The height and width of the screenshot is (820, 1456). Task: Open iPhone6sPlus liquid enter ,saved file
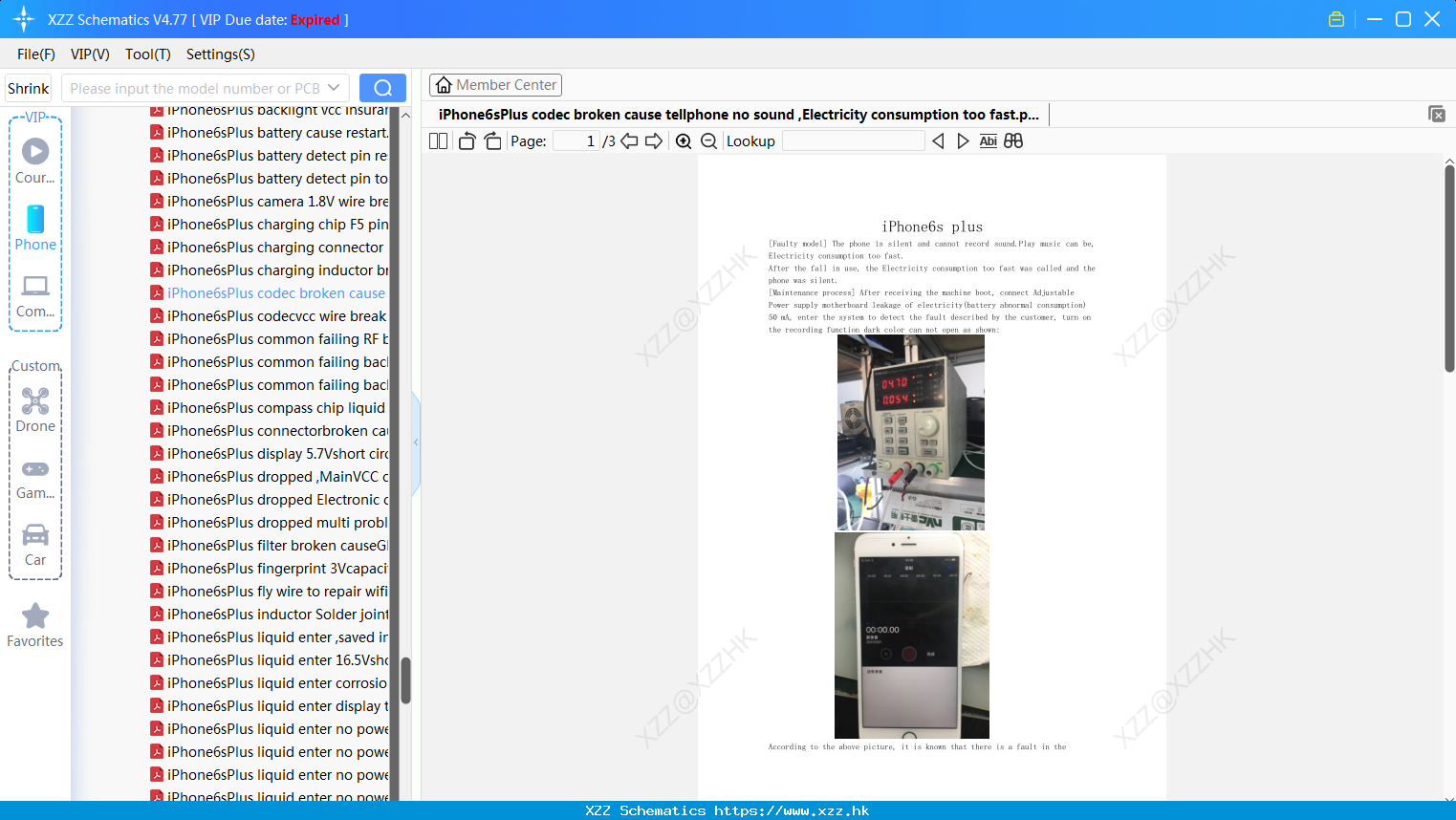point(269,637)
